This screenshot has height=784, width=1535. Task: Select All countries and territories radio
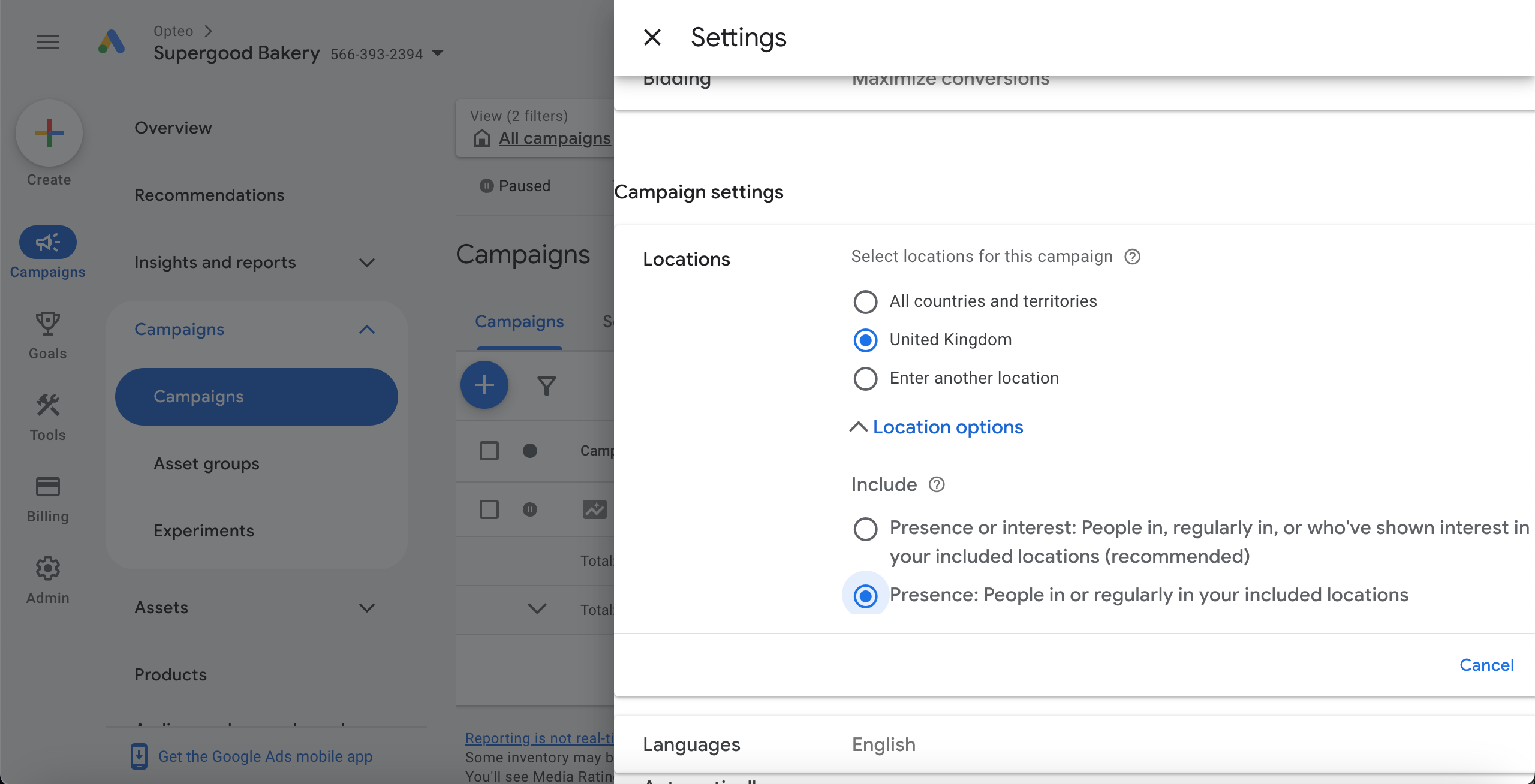865,301
